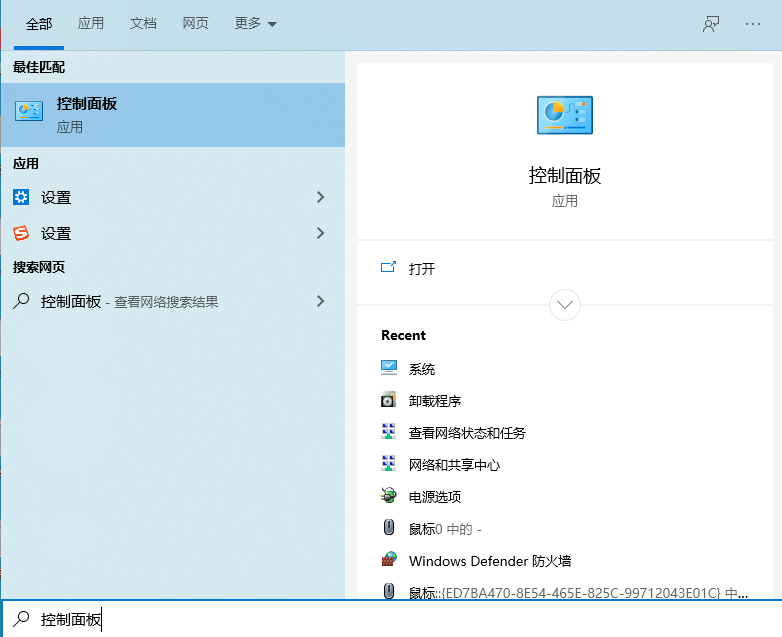This screenshot has height=637, width=782.
Task: Open the recent 鼠标 ED7BA470 entry
Action: pos(578,592)
